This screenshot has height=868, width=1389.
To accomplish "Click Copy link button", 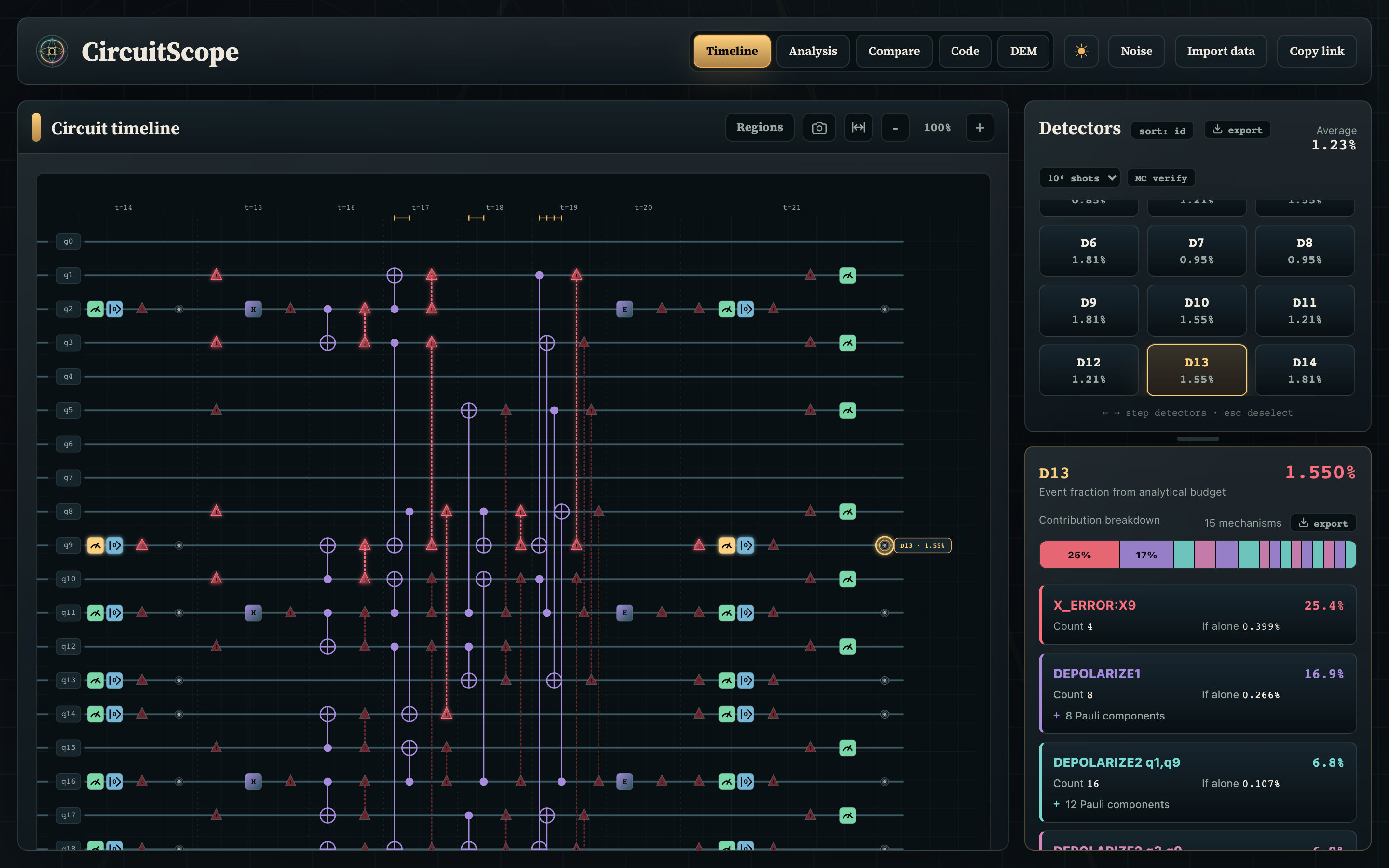I will click(x=1317, y=51).
